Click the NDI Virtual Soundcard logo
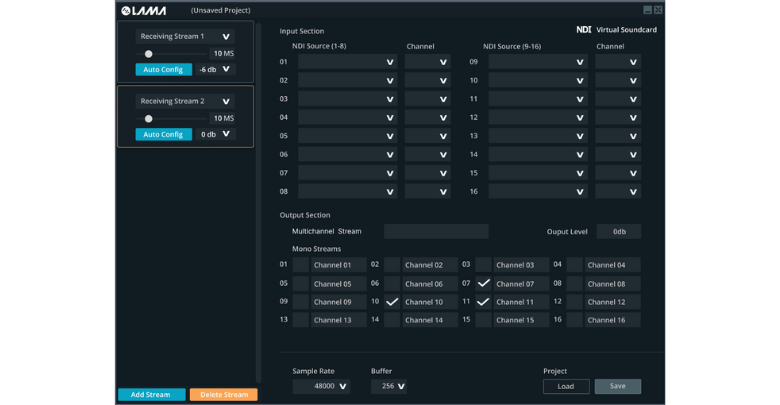Screen dimensions: 780x405 [616, 30]
